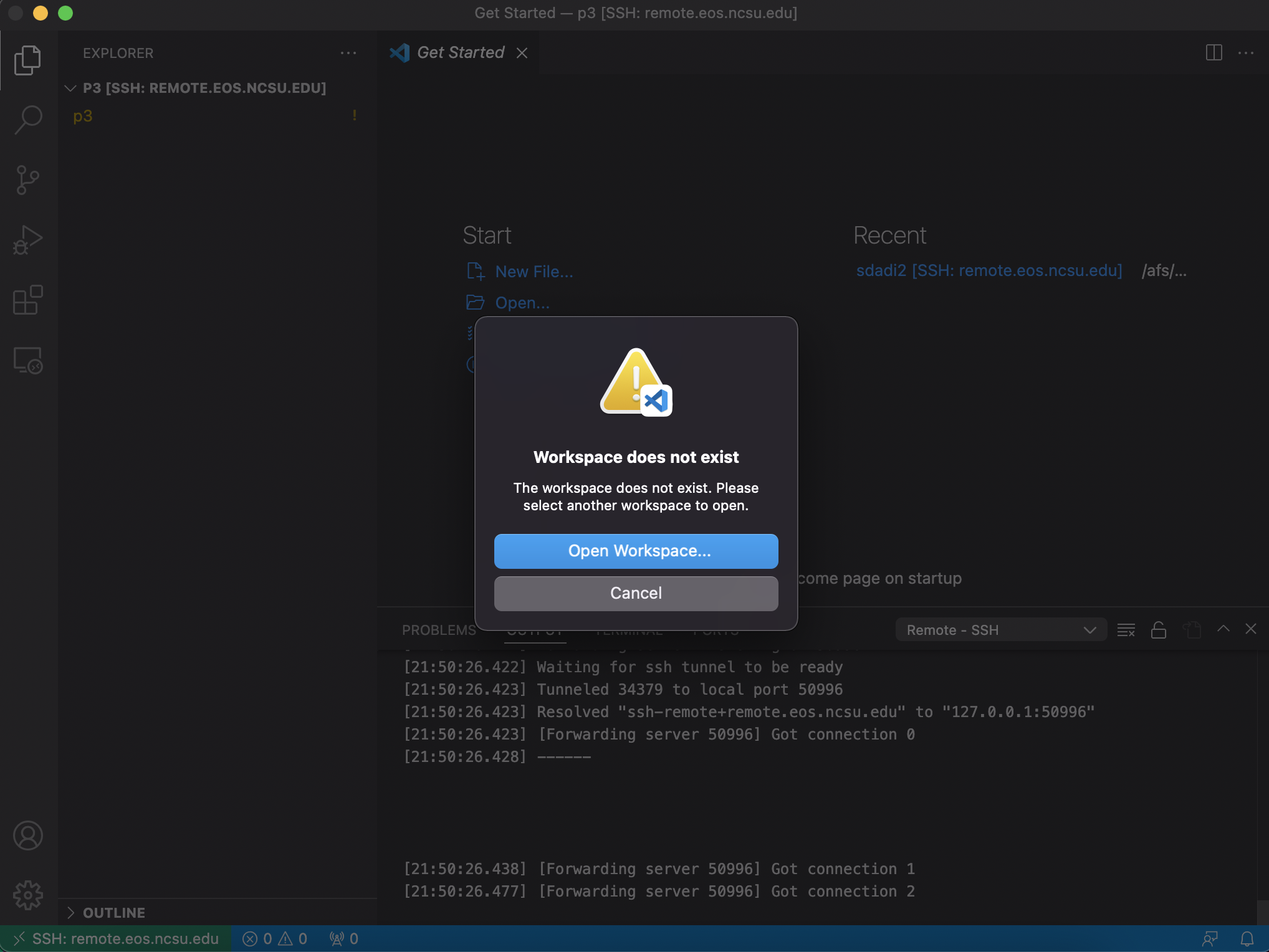
Task: Open the Manage gear icon
Action: click(x=28, y=895)
